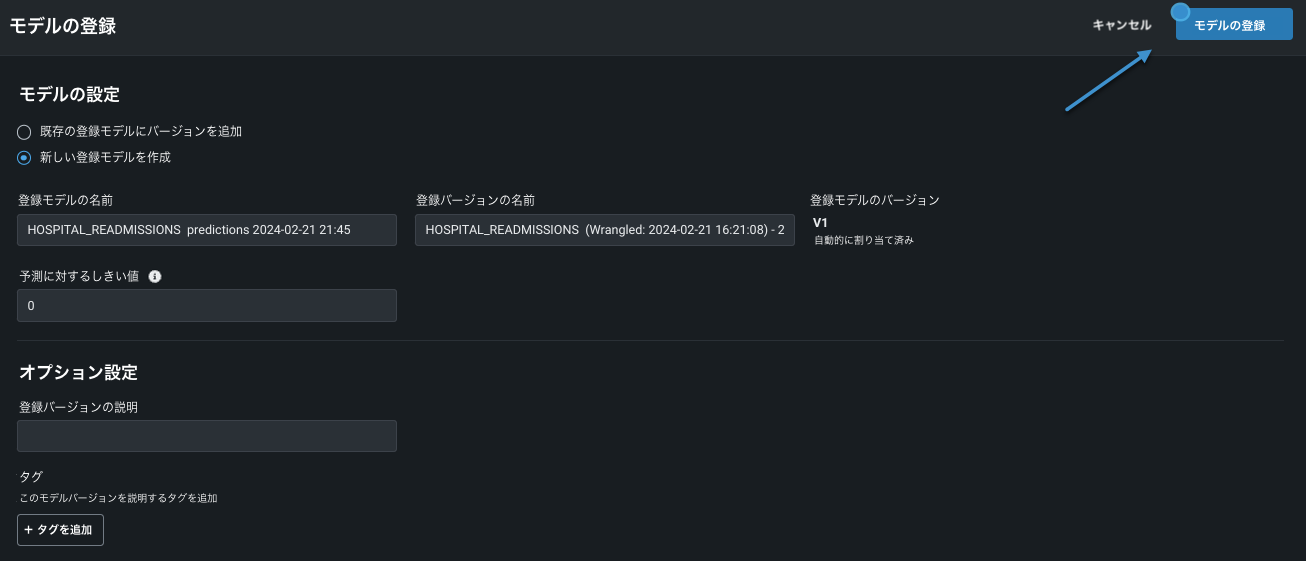Click the モデルの設定 section heading

tap(69, 95)
